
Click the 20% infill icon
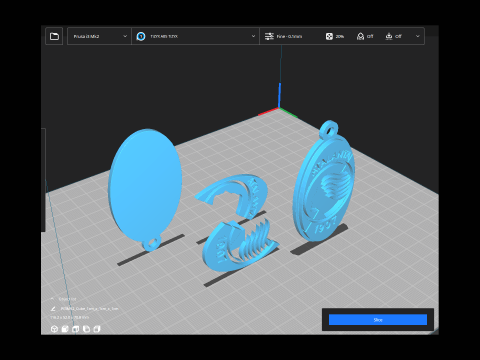(x=329, y=36)
